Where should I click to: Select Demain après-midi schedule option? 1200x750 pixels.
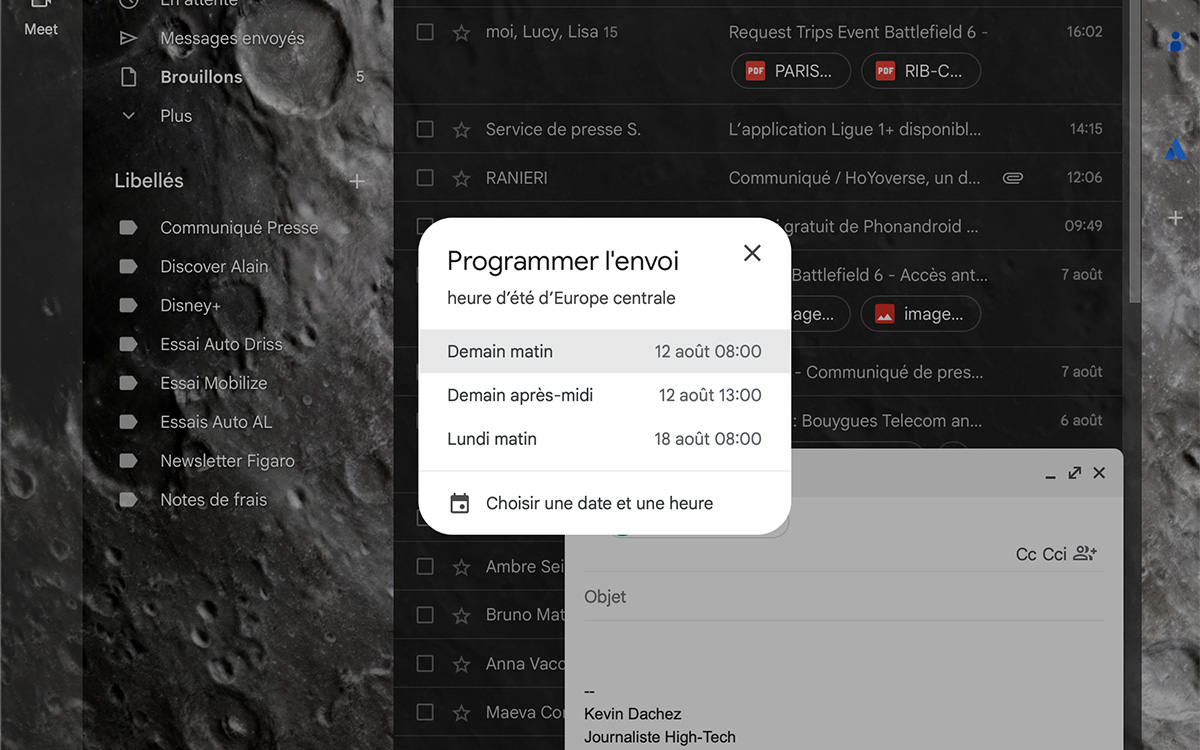(604, 395)
